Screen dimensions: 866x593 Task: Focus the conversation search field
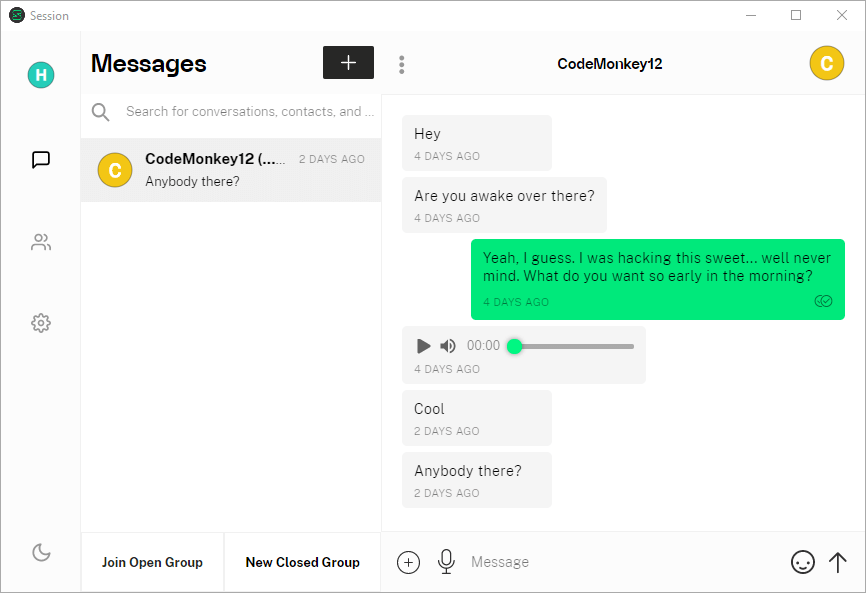(250, 112)
